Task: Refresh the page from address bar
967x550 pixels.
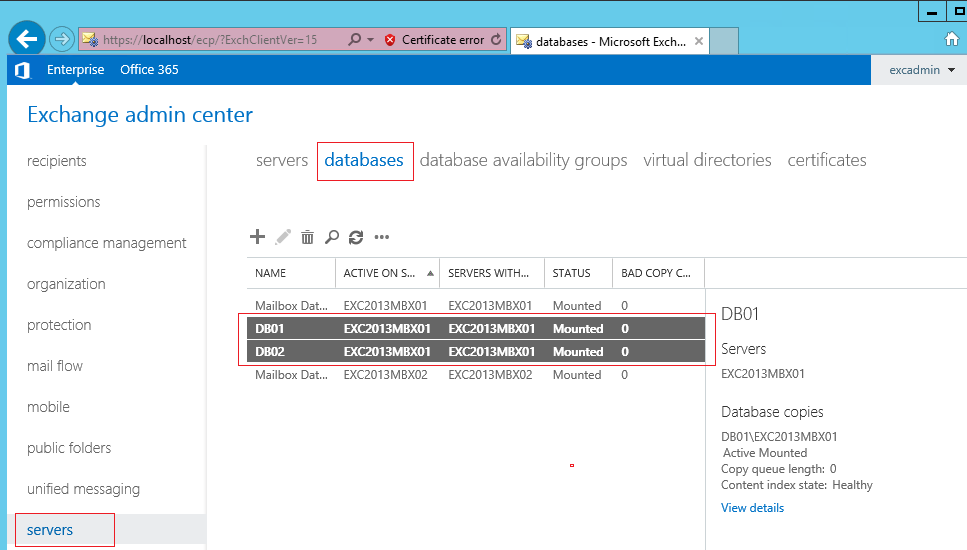Action: [496, 39]
